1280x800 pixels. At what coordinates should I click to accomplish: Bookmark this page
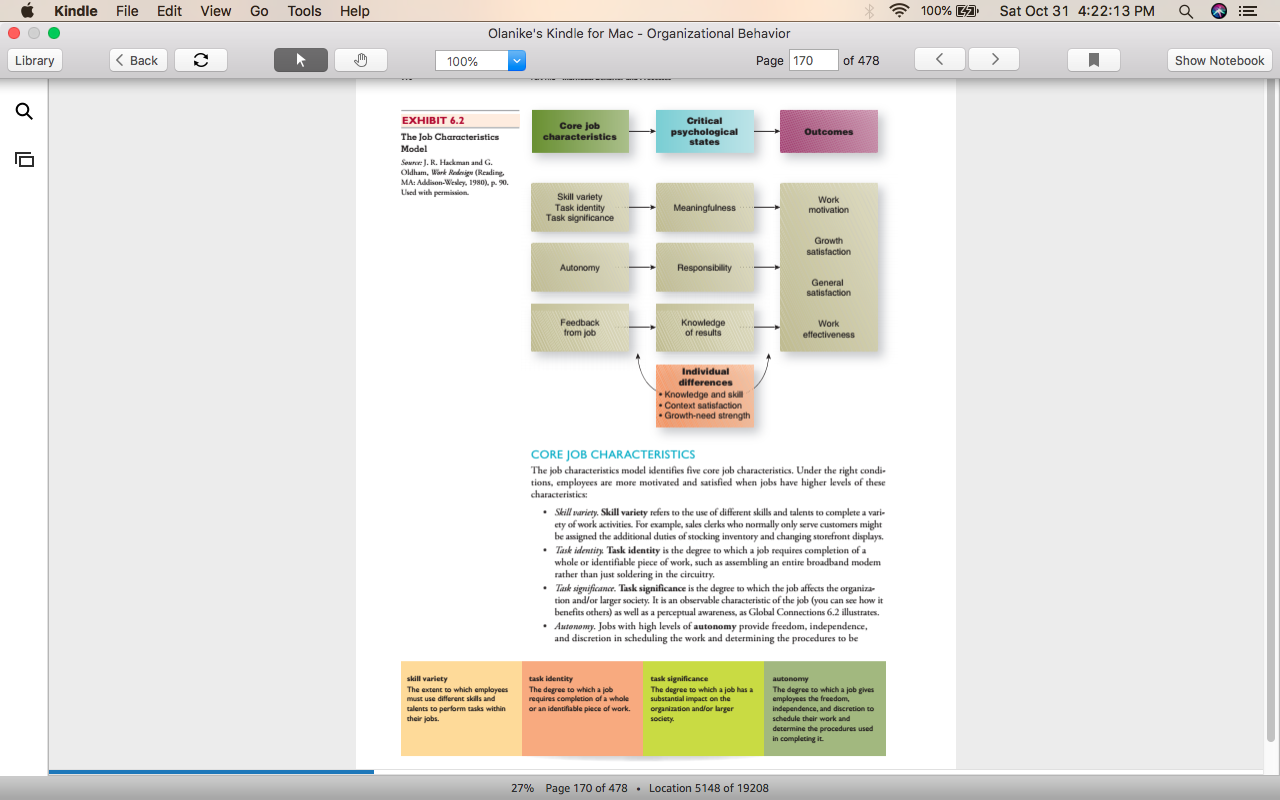click(x=1094, y=60)
